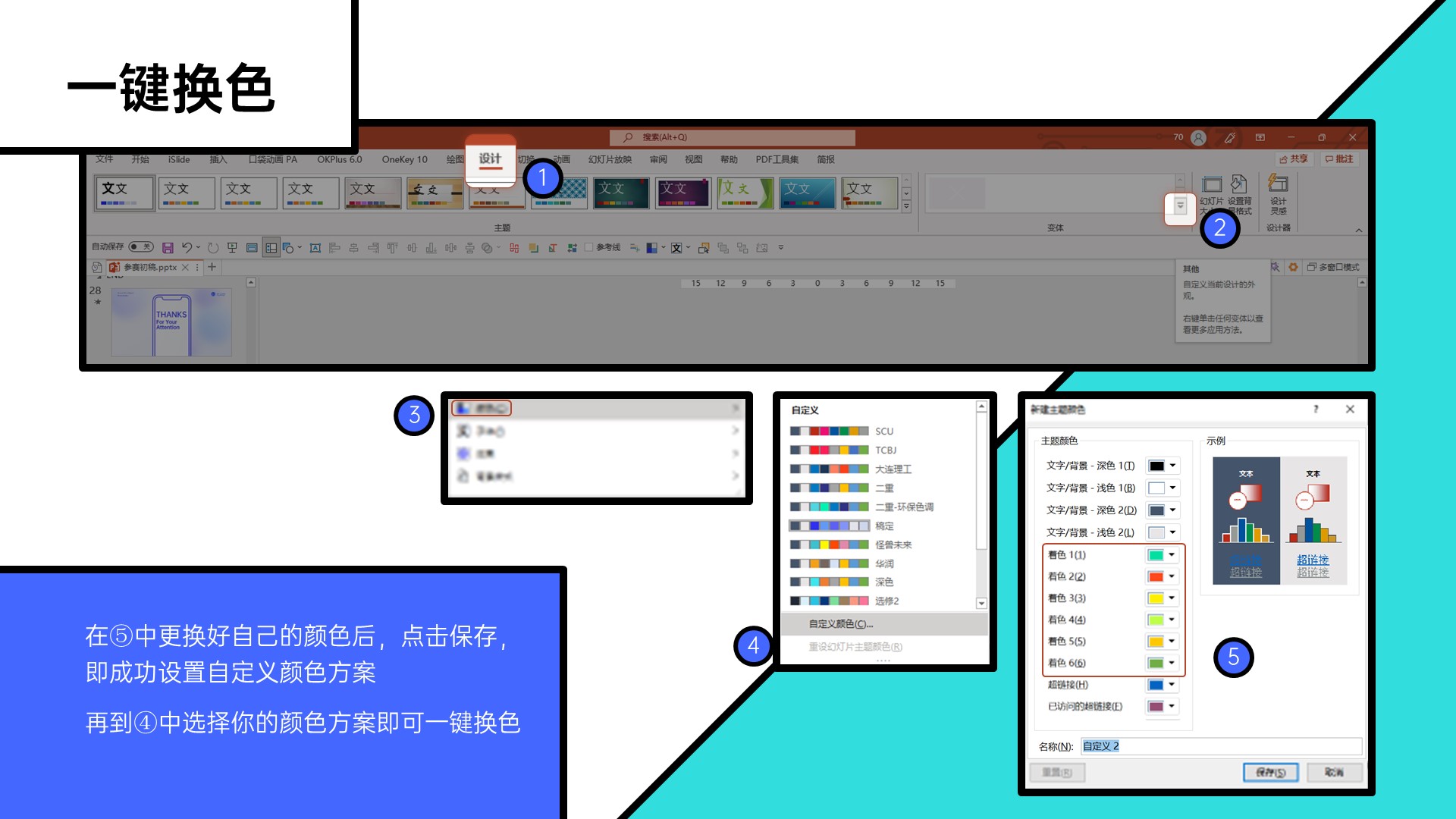This screenshot has height=819, width=1456.
Task: Click the pen/draw icon in title bar
Action: pyautogui.click(x=1229, y=137)
